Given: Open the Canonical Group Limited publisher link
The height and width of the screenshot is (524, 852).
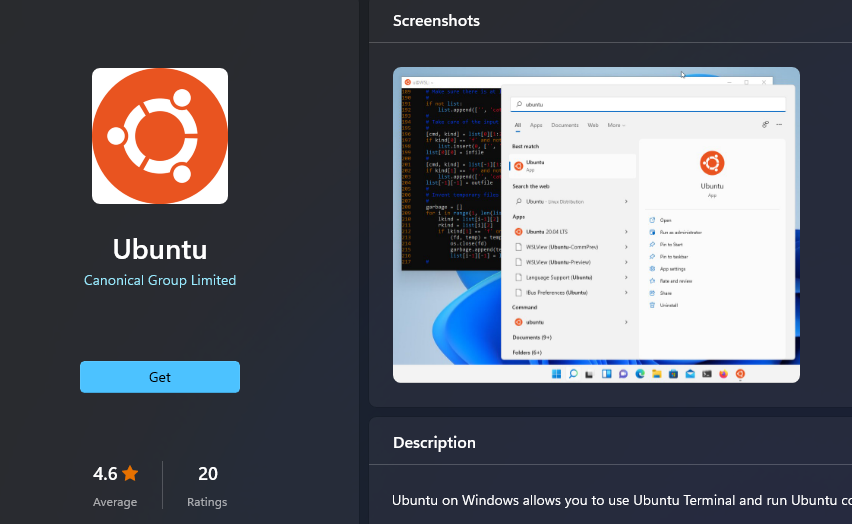Looking at the screenshot, I should 160,280.
